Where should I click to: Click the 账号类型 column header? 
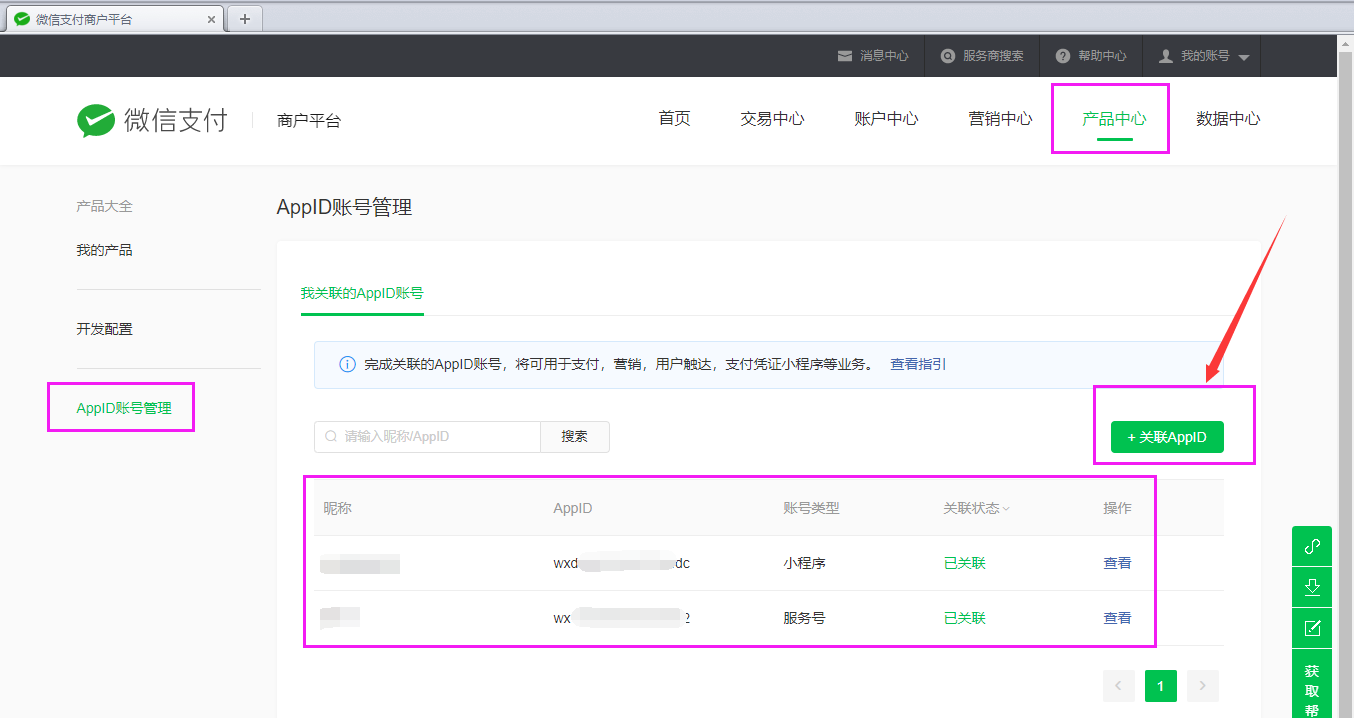(811, 508)
